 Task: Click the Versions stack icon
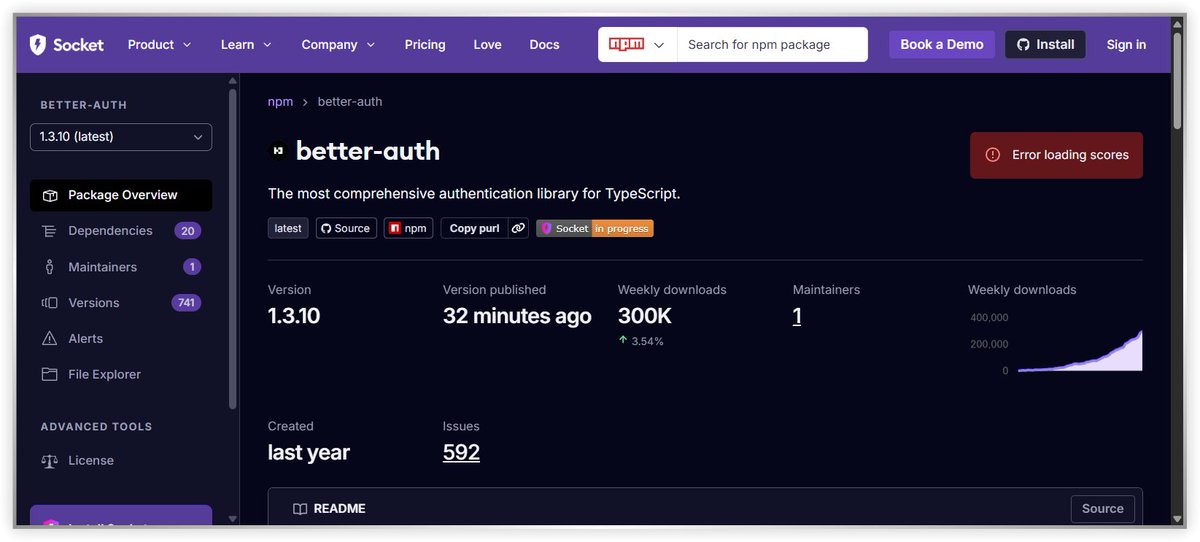point(49,303)
